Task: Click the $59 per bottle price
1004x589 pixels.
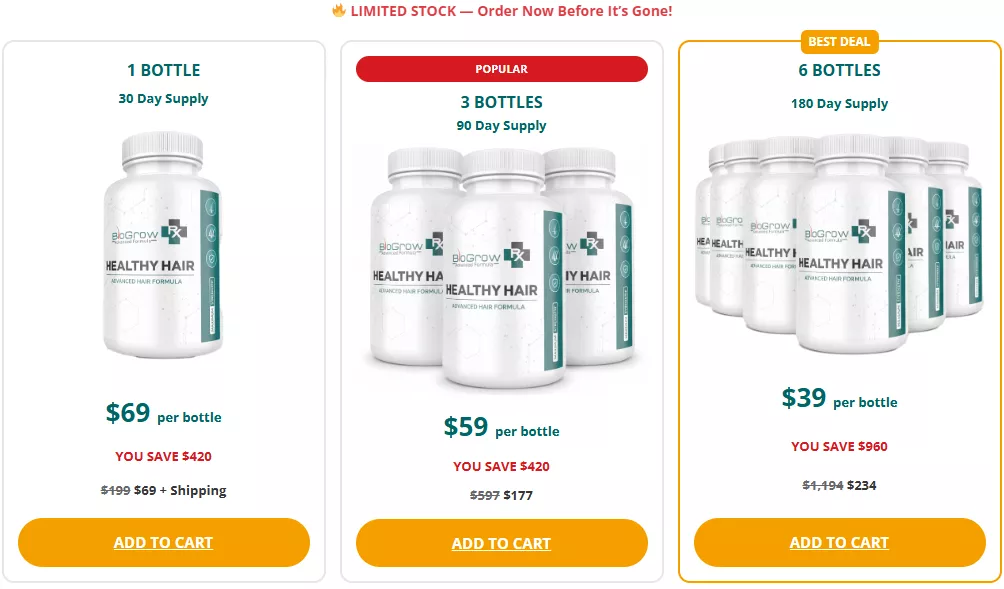Action: point(501,428)
